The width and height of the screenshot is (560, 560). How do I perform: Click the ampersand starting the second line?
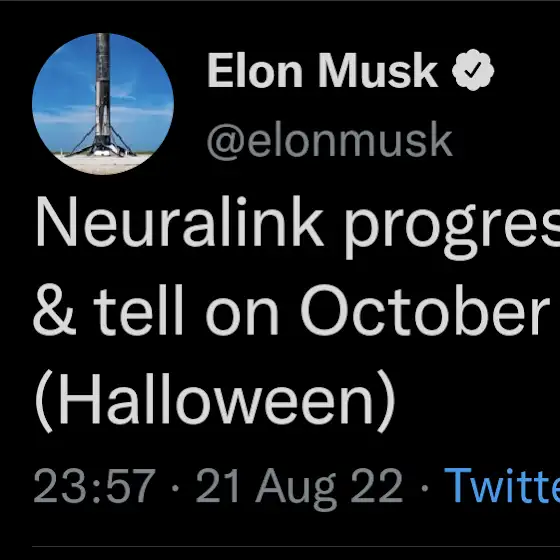pos(55,310)
